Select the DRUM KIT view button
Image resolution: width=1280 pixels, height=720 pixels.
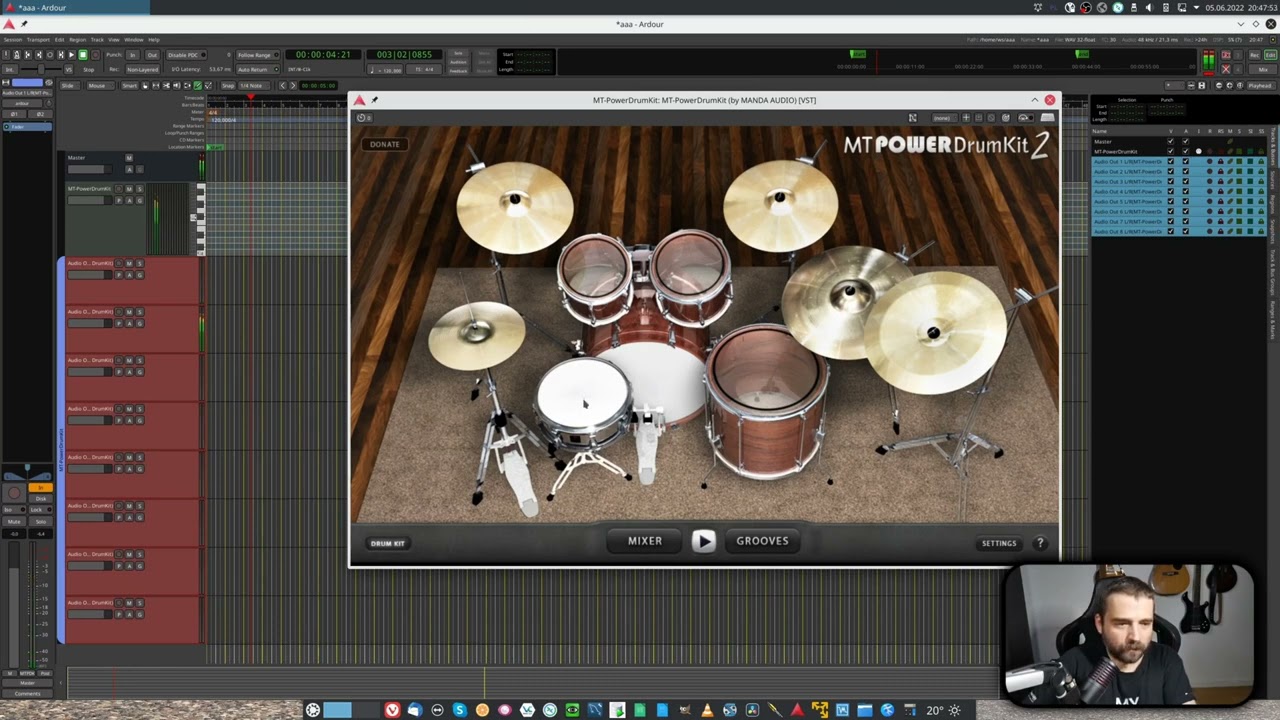click(387, 543)
